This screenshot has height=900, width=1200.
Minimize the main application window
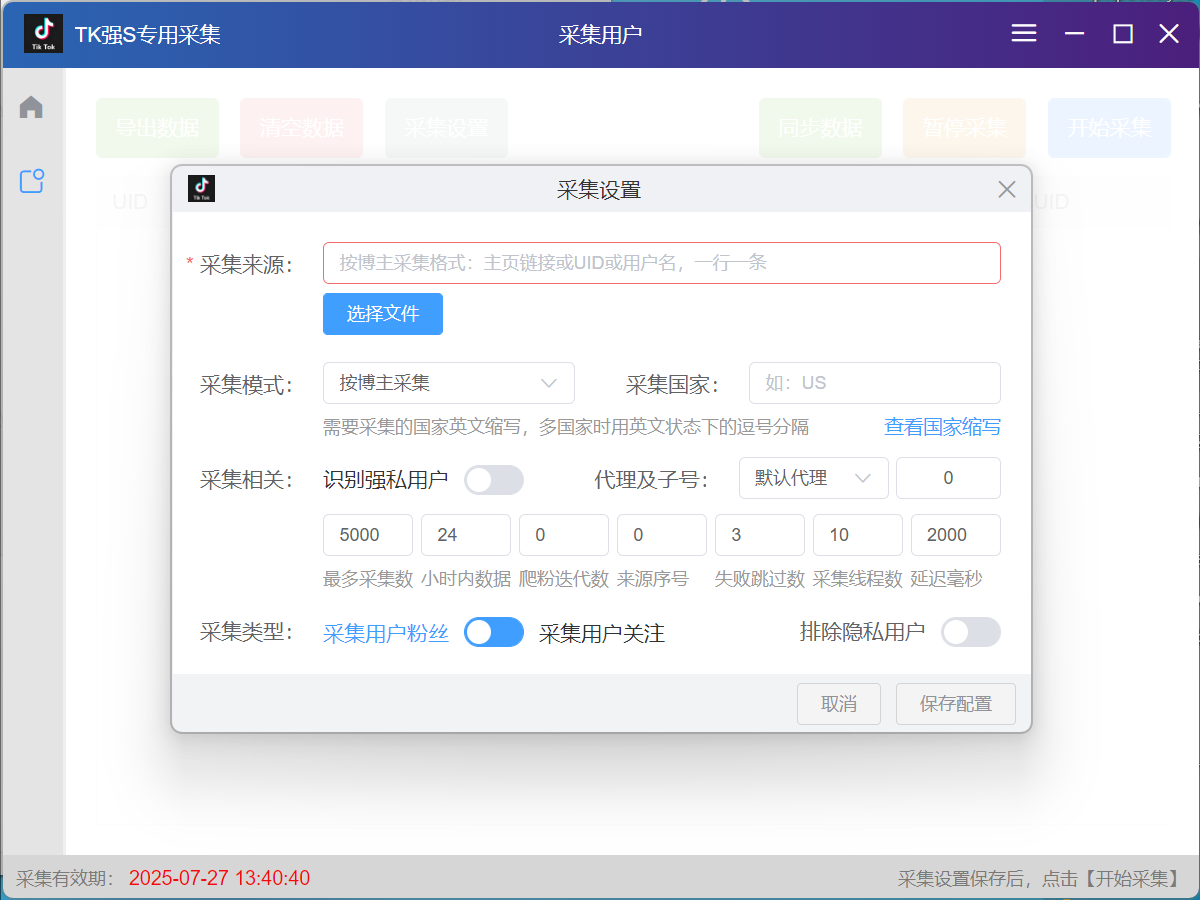(x=1075, y=34)
